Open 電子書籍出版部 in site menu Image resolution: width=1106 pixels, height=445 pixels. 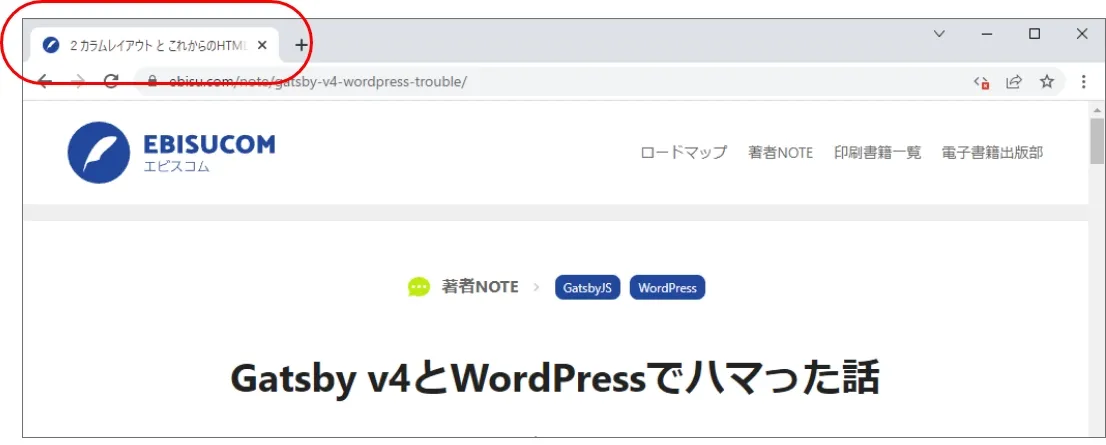tap(992, 153)
